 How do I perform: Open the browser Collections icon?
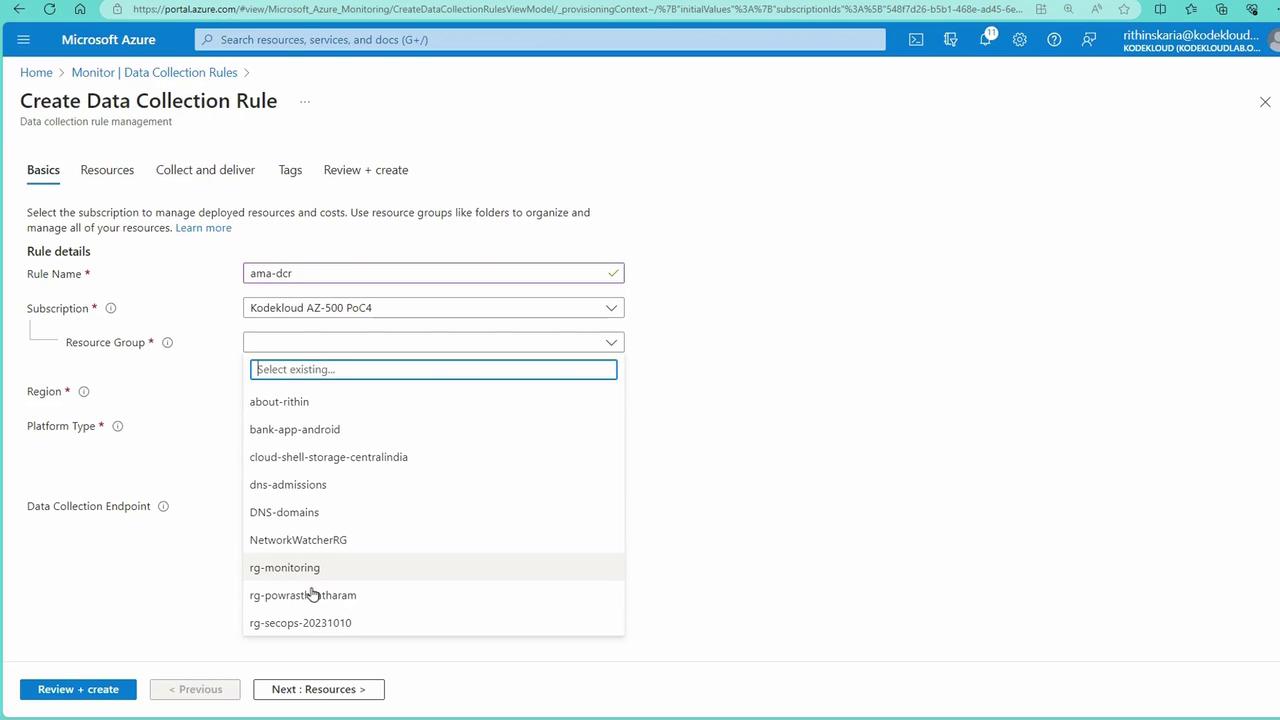[1222, 9]
